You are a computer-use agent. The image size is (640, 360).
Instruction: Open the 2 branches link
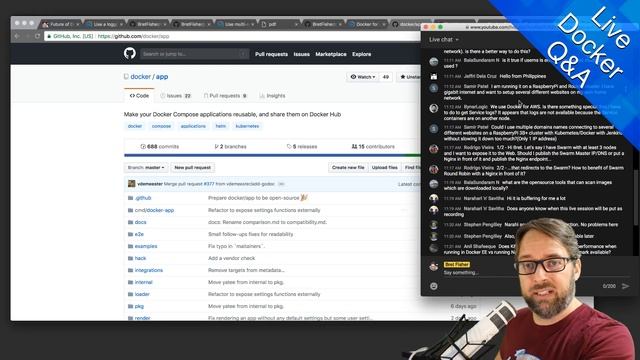pos(230,147)
